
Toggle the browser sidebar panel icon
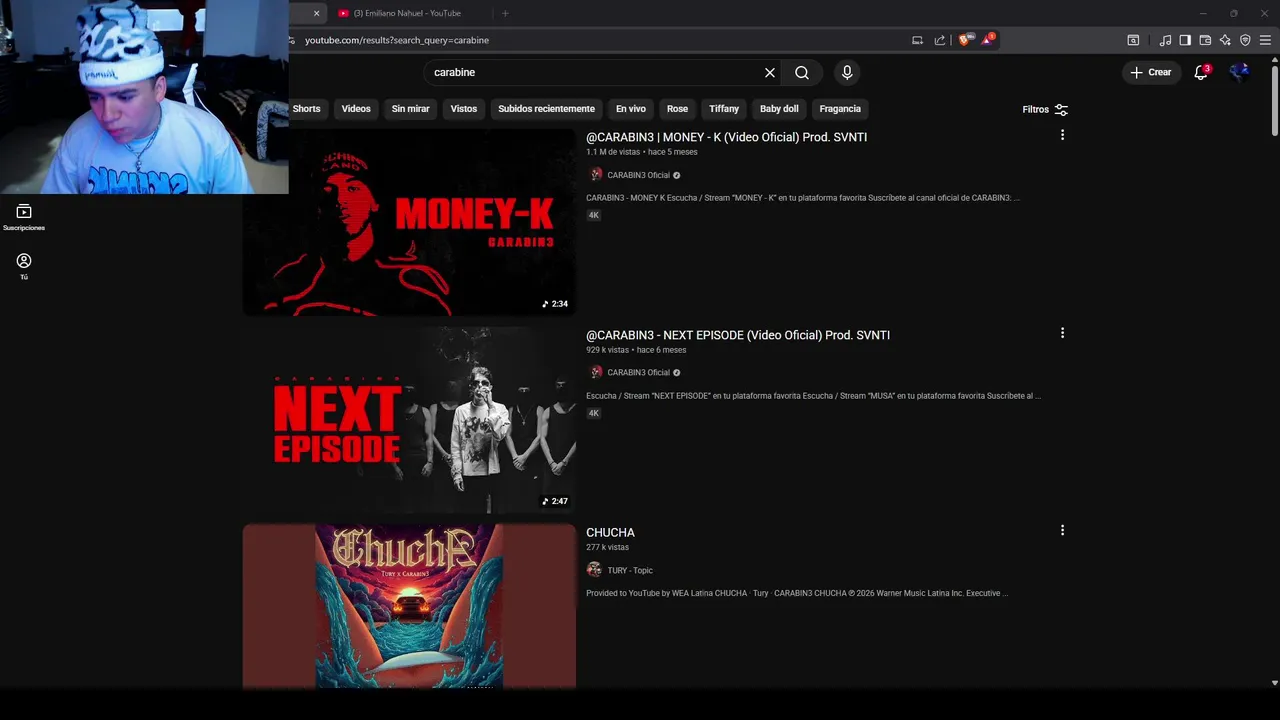click(1185, 40)
